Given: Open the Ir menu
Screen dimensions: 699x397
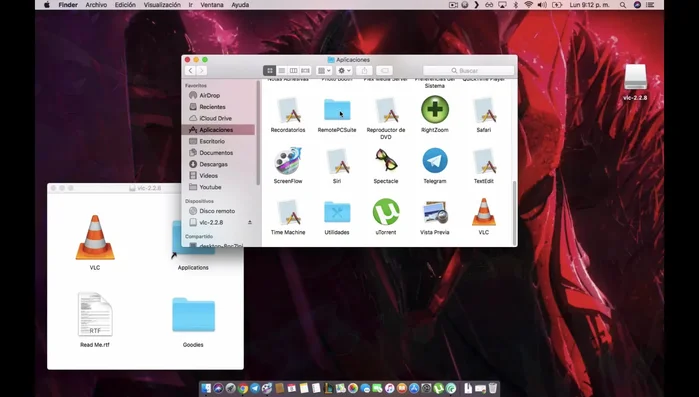Looking at the screenshot, I should point(190,5).
